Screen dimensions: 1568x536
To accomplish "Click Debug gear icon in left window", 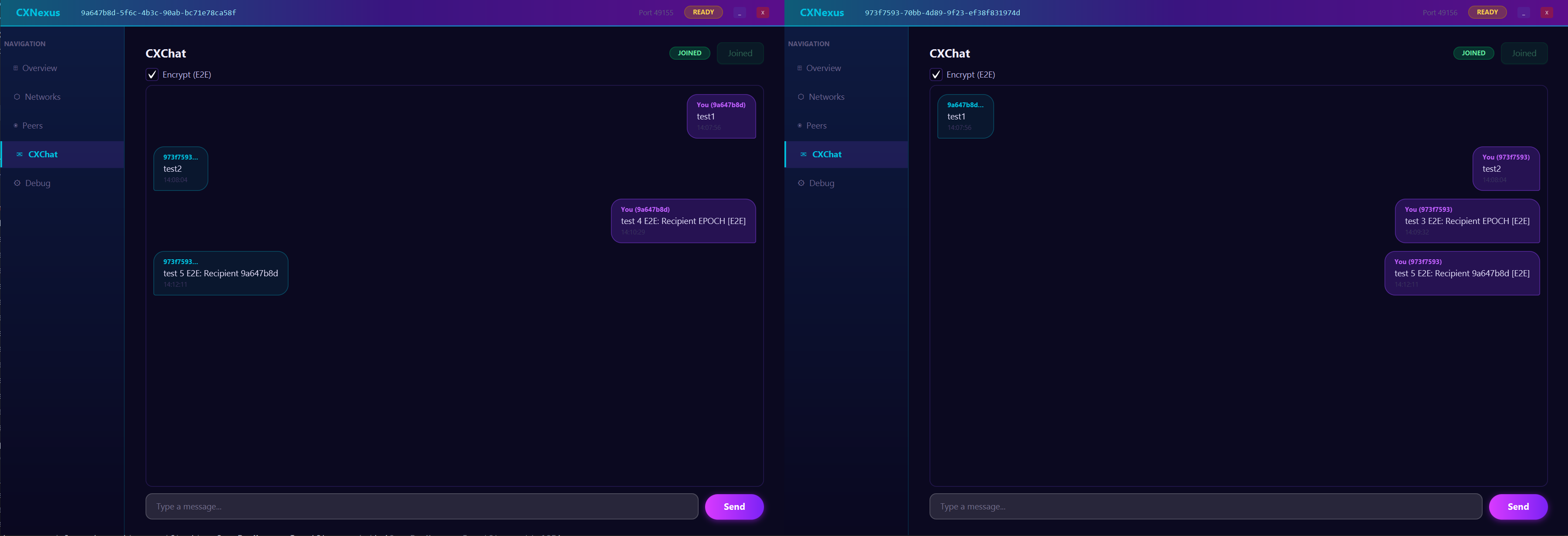I will [x=17, y=183].
